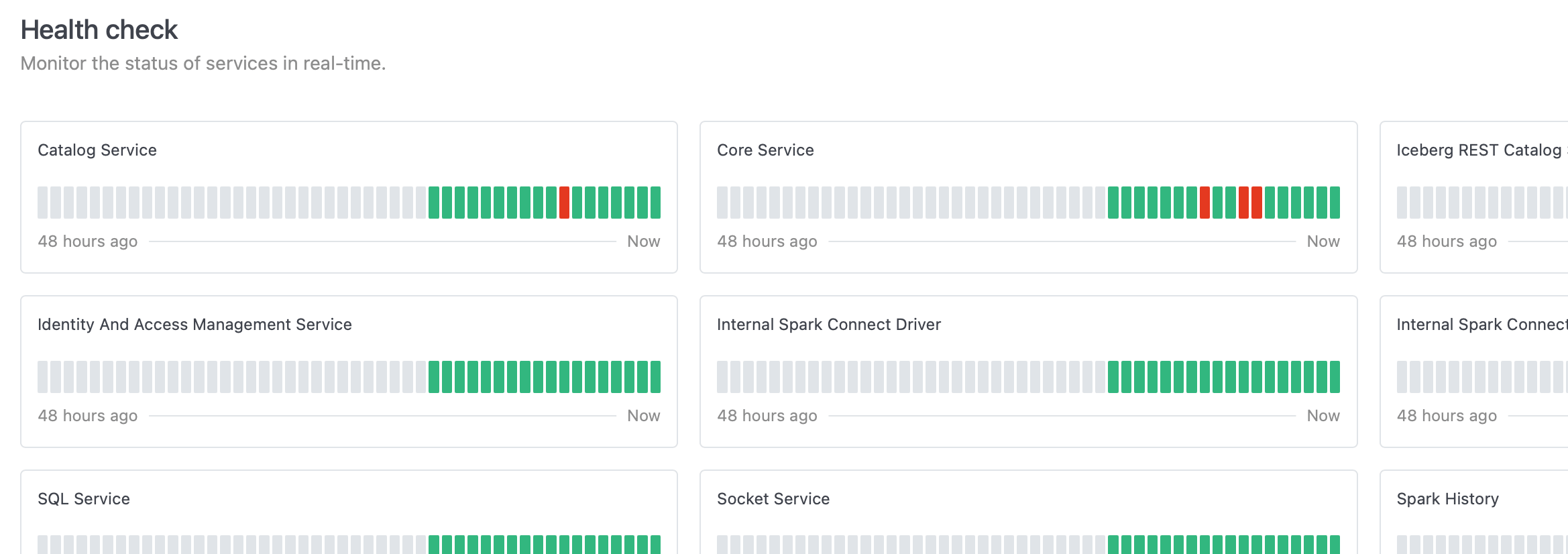The height and width of the screenshot is (554, 1568).
Task: Click the first green bar in Core Service
Action: pos(1113,203)
